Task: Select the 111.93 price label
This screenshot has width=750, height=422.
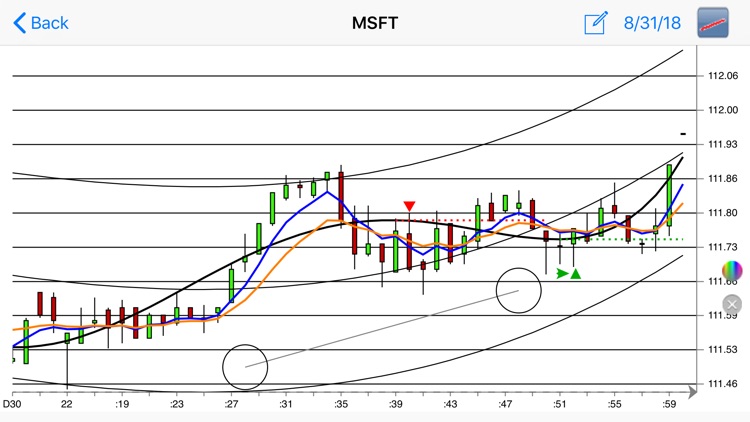Action: (723, 144)
